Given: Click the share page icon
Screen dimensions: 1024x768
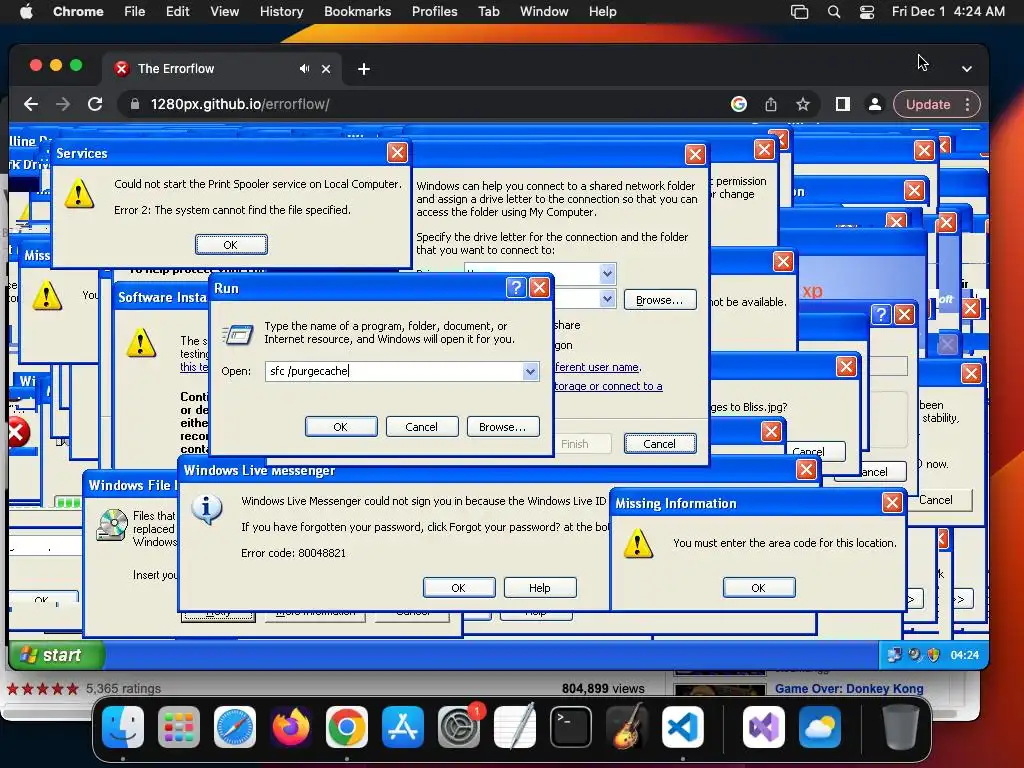Looking at the screenshot, I should pyautogui.click(x=771, y=104).
